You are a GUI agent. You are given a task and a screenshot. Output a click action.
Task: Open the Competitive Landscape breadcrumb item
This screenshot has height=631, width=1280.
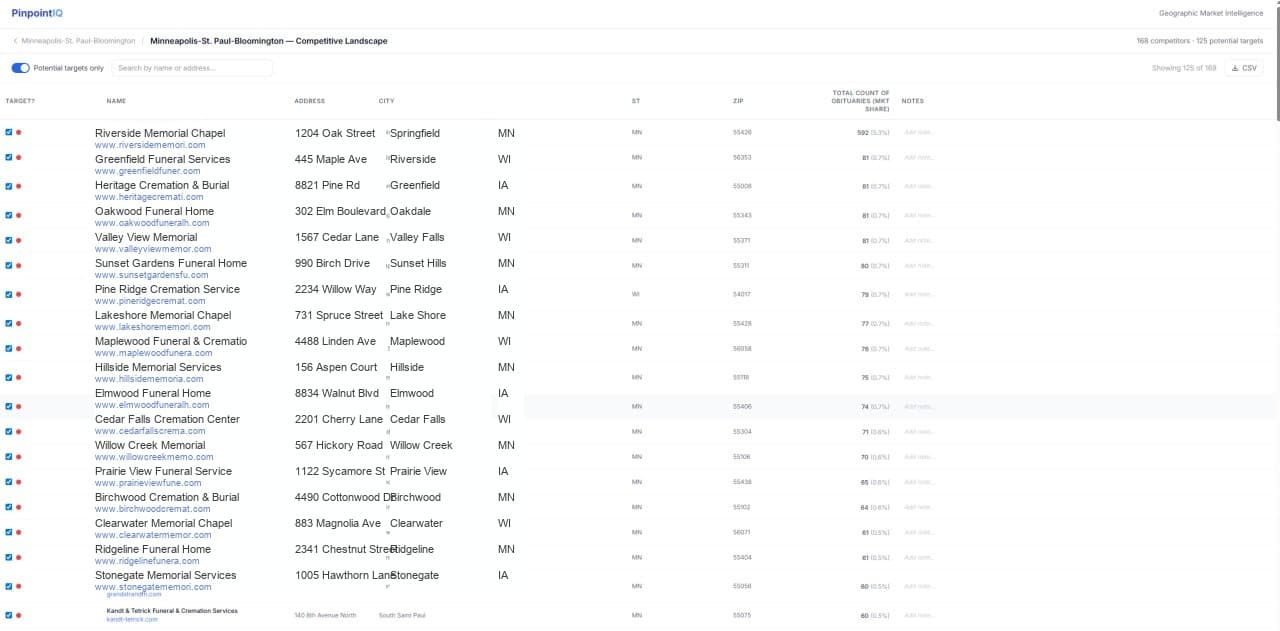[x=268, y=41]
